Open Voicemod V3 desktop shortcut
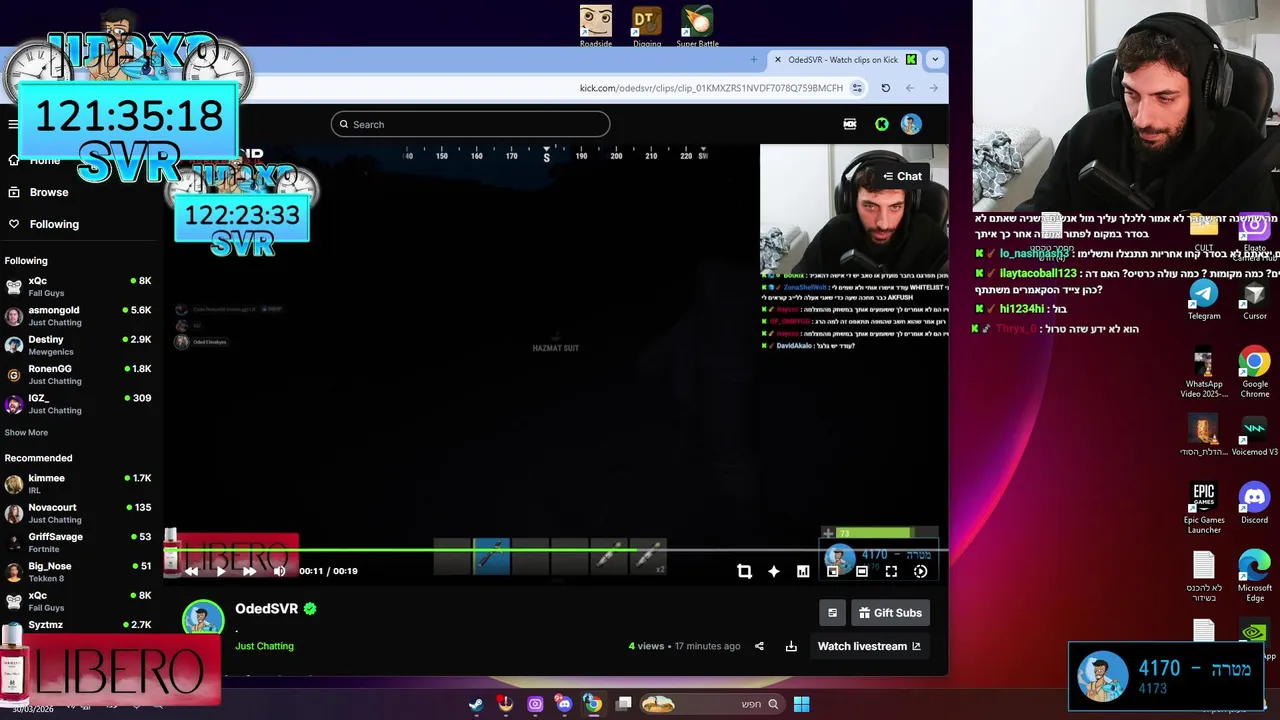Viewport: 1280px width, 720px height. tap(1254, 436)
